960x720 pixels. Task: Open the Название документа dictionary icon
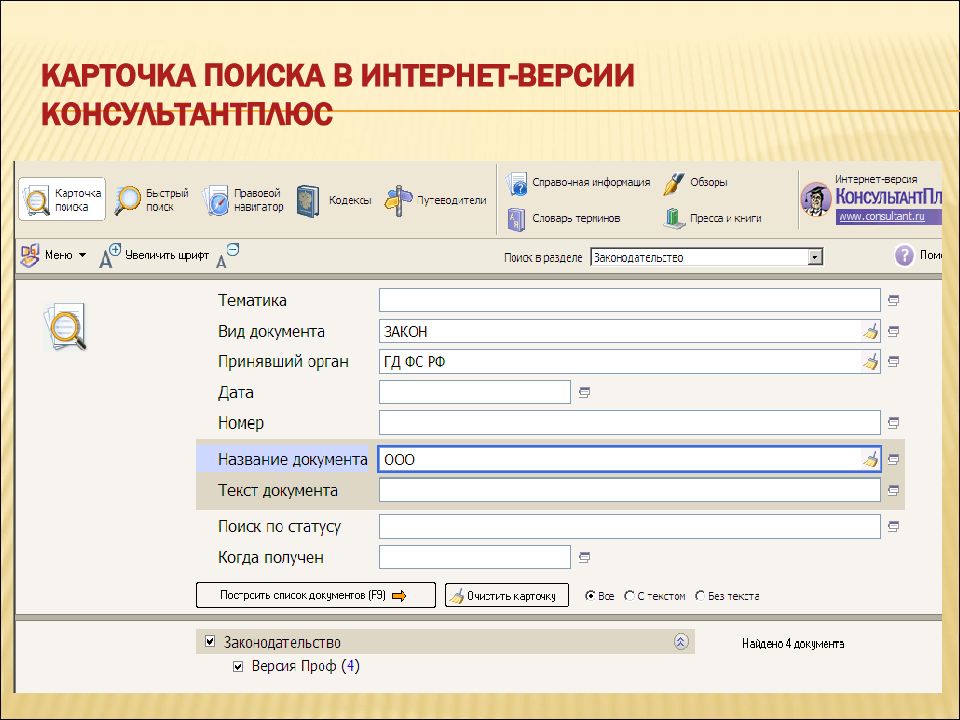[x=893, y=459]
